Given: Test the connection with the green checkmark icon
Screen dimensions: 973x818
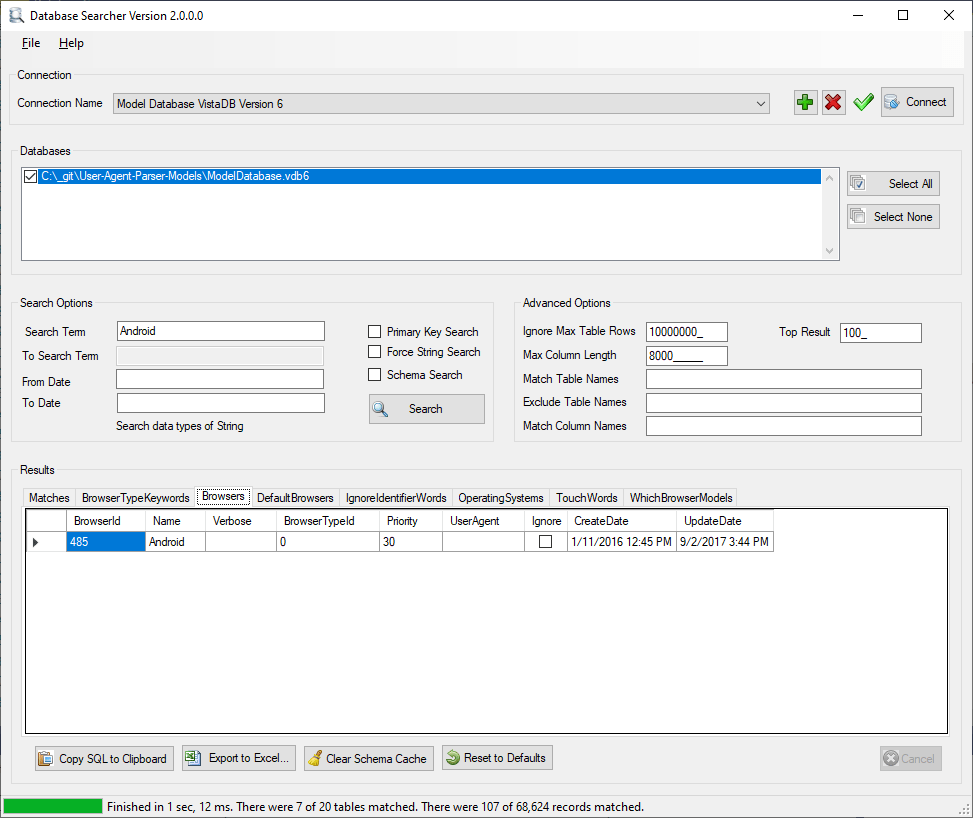Looking at the screenshot, I should [862, 102].
